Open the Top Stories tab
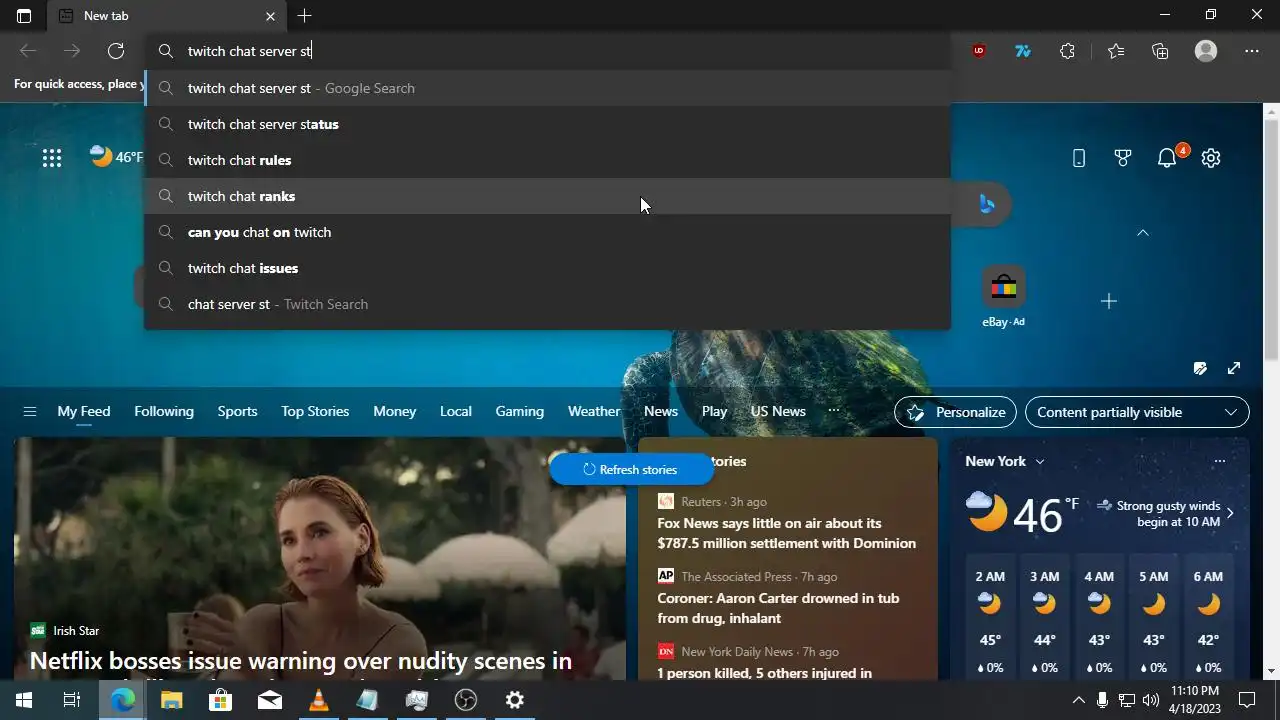Screen dimensions: 1280x720 coord(315,411)
